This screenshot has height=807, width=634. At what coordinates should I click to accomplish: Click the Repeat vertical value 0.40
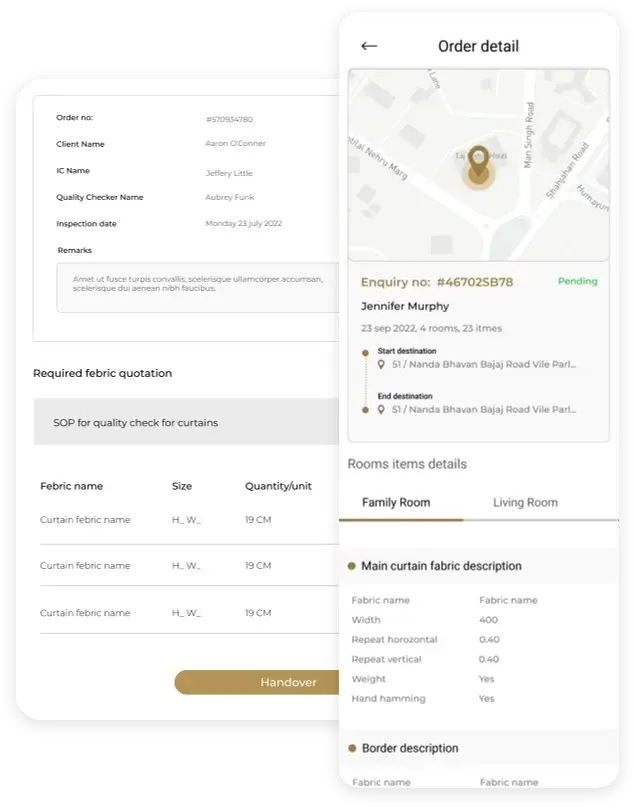(489, 659)
